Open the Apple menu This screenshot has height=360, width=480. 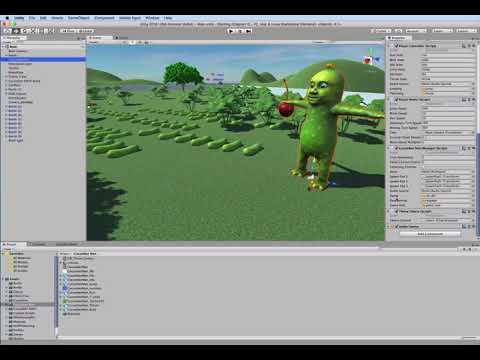7,18
